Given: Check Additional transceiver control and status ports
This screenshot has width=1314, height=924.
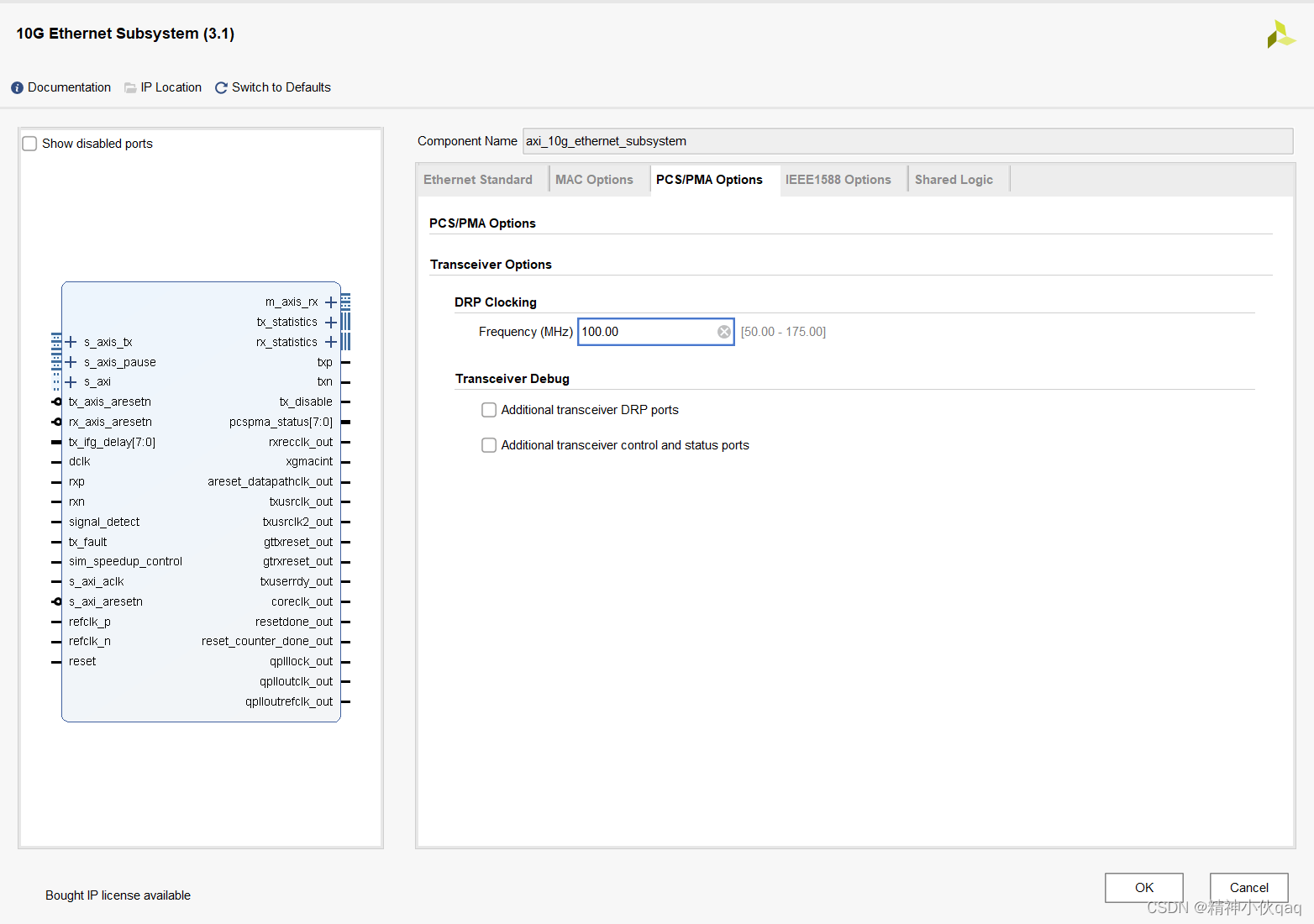Looking at the screenshot, I should [489, 445].
